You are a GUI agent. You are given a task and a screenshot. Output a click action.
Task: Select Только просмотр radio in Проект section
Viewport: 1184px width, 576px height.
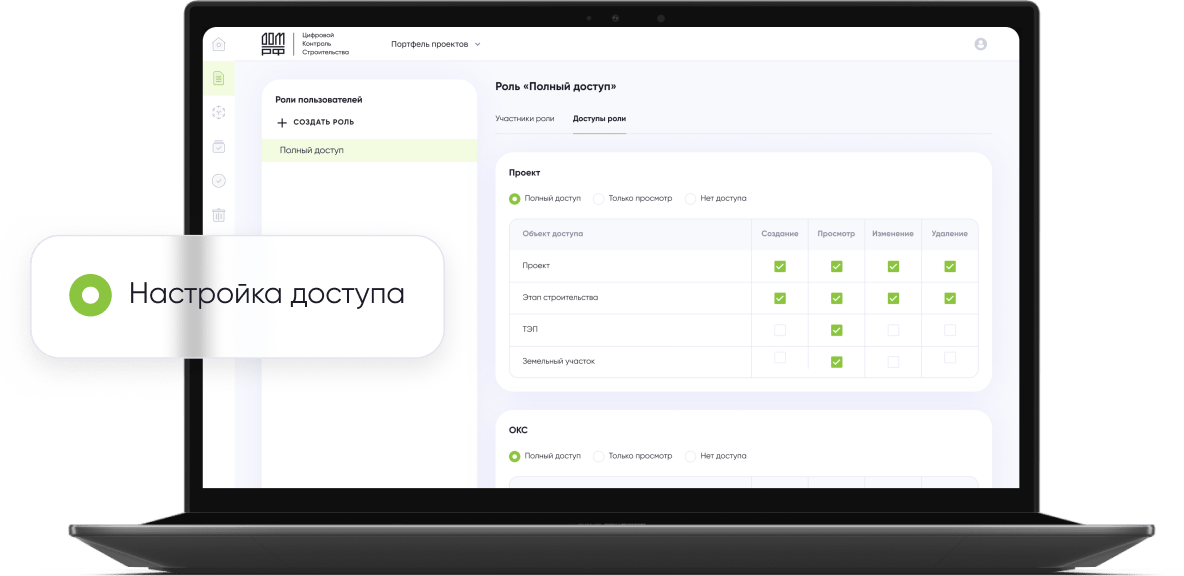599,199
